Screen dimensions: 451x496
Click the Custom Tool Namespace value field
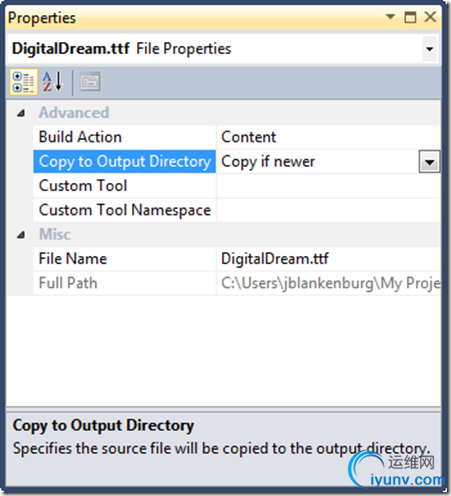pos(329,210)
